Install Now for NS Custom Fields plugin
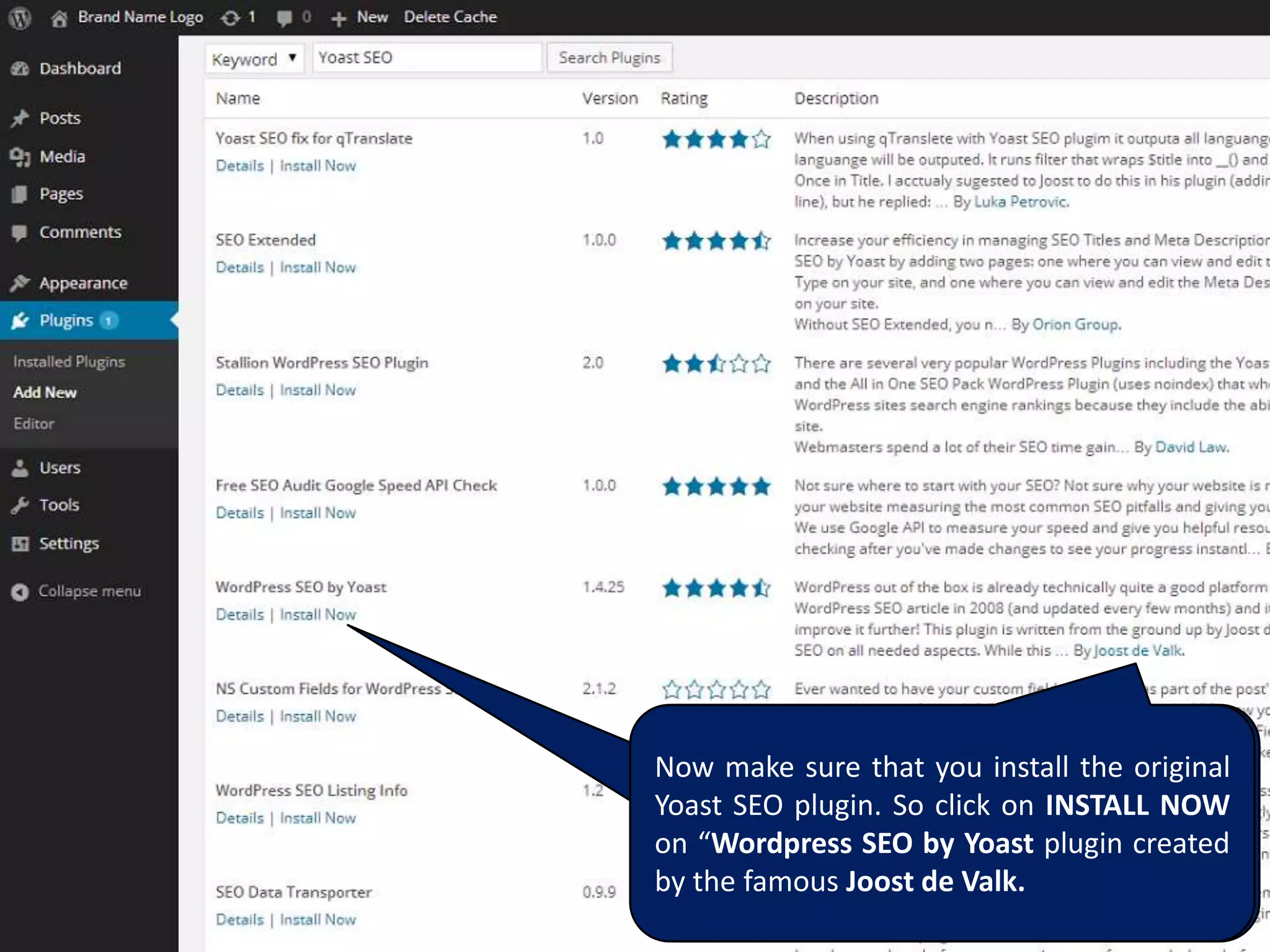 click(317, 716)
